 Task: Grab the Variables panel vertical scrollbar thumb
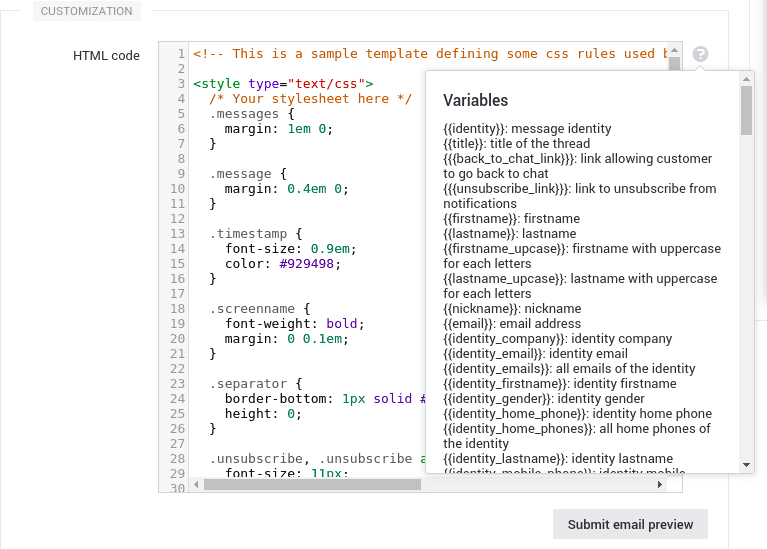(x=746, y=110)
